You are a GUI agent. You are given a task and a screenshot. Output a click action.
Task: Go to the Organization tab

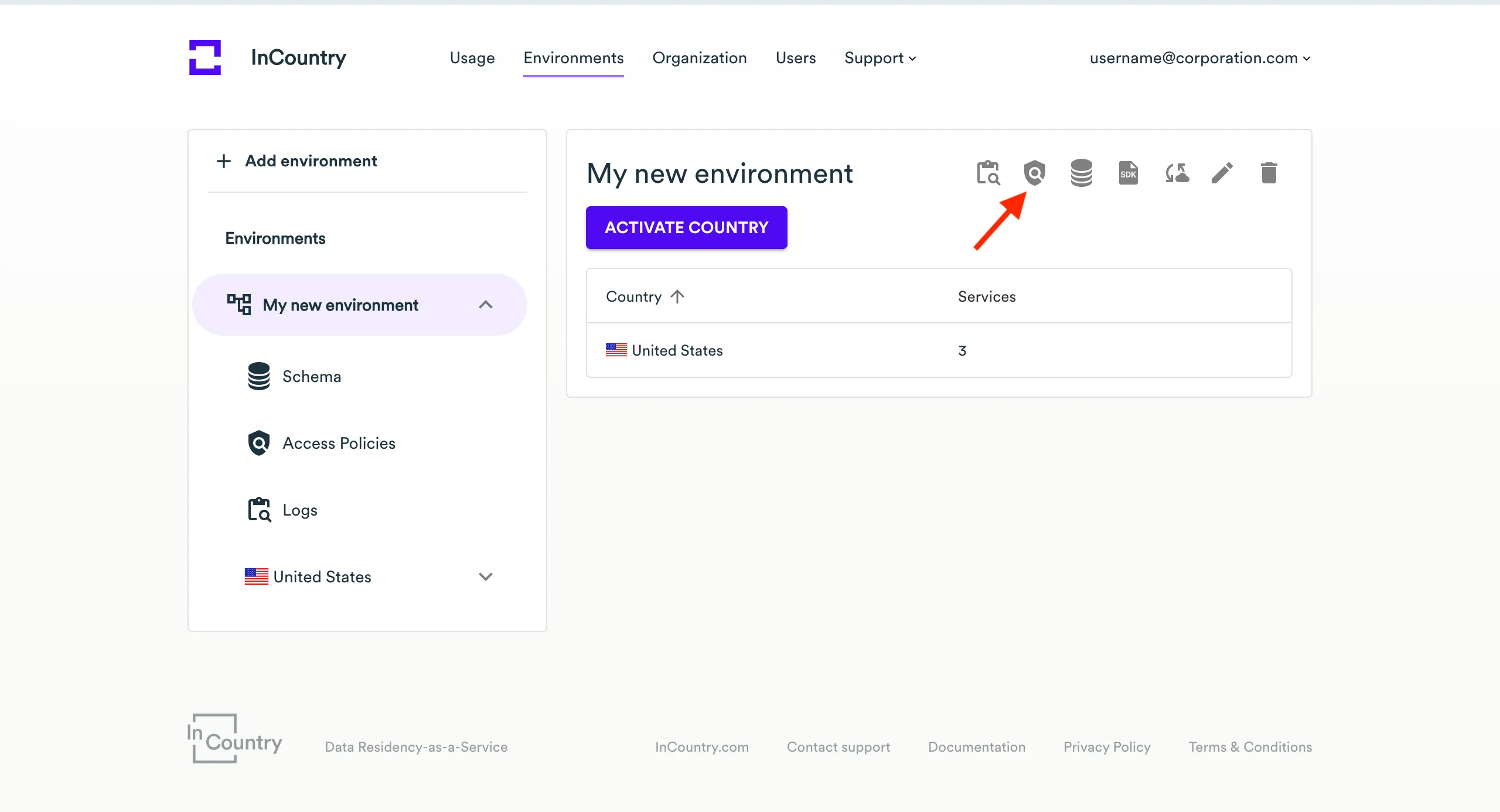coord(700,58)
